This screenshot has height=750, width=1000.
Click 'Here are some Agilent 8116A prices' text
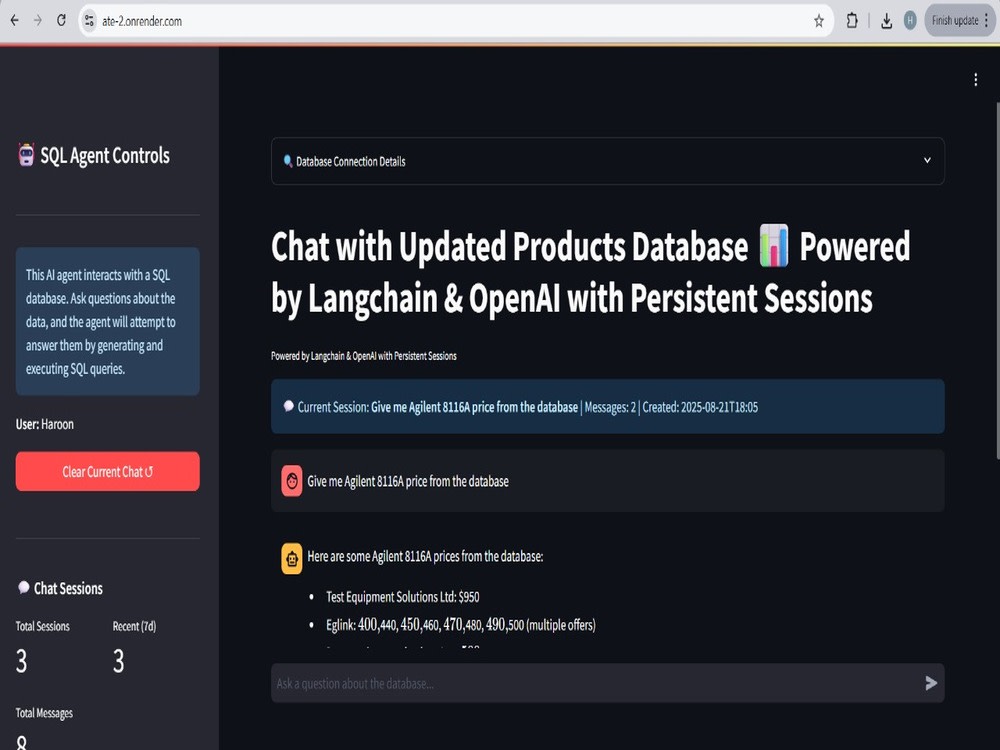(x=425, y=556)
